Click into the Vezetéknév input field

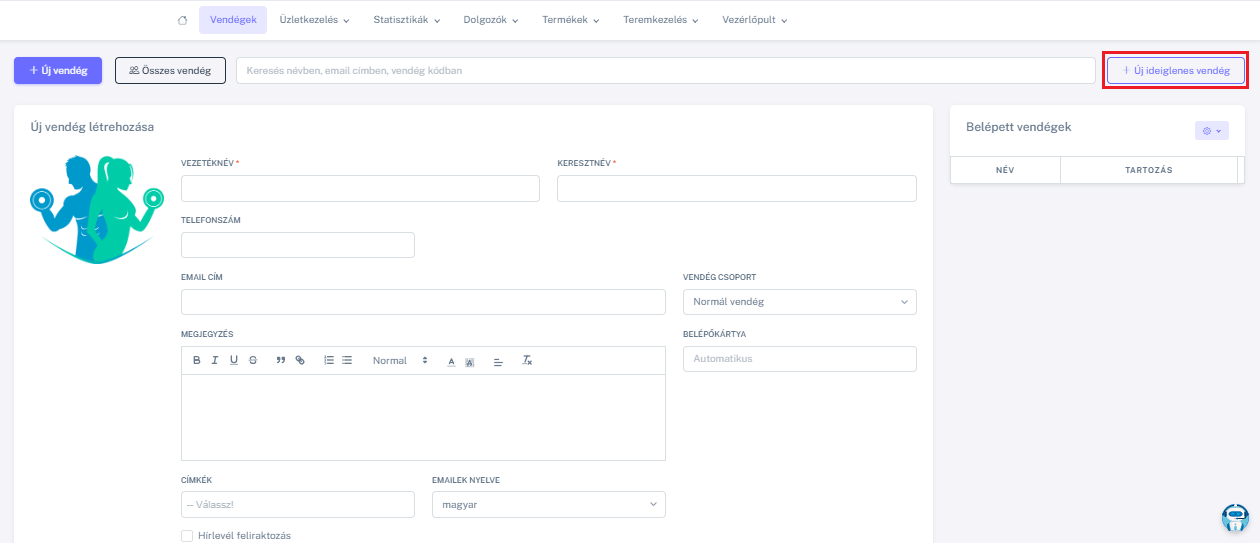(x=360, y=189)
